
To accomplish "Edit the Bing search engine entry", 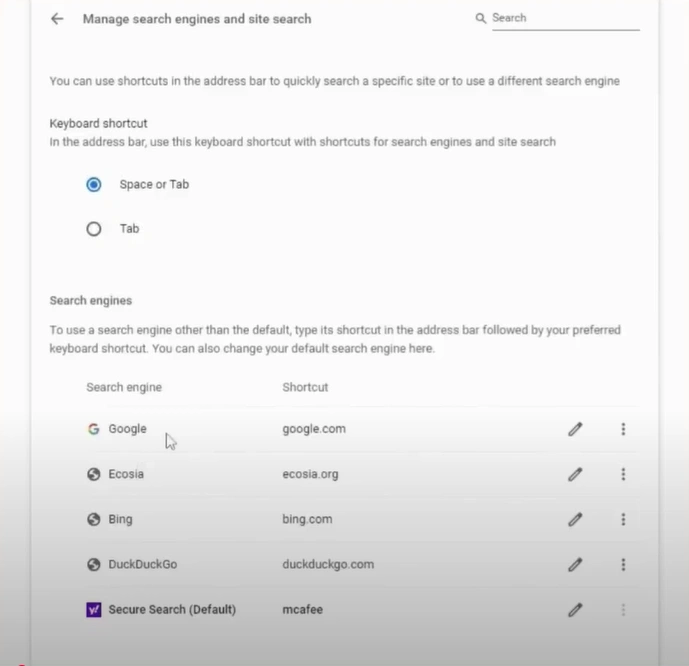I will tap(575, 520).
